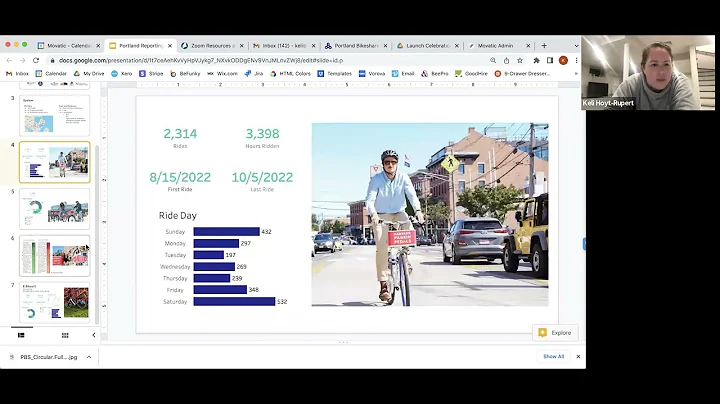Switch to the Launch Celebration tab
720x404 pixels.
tap(428, 45)
